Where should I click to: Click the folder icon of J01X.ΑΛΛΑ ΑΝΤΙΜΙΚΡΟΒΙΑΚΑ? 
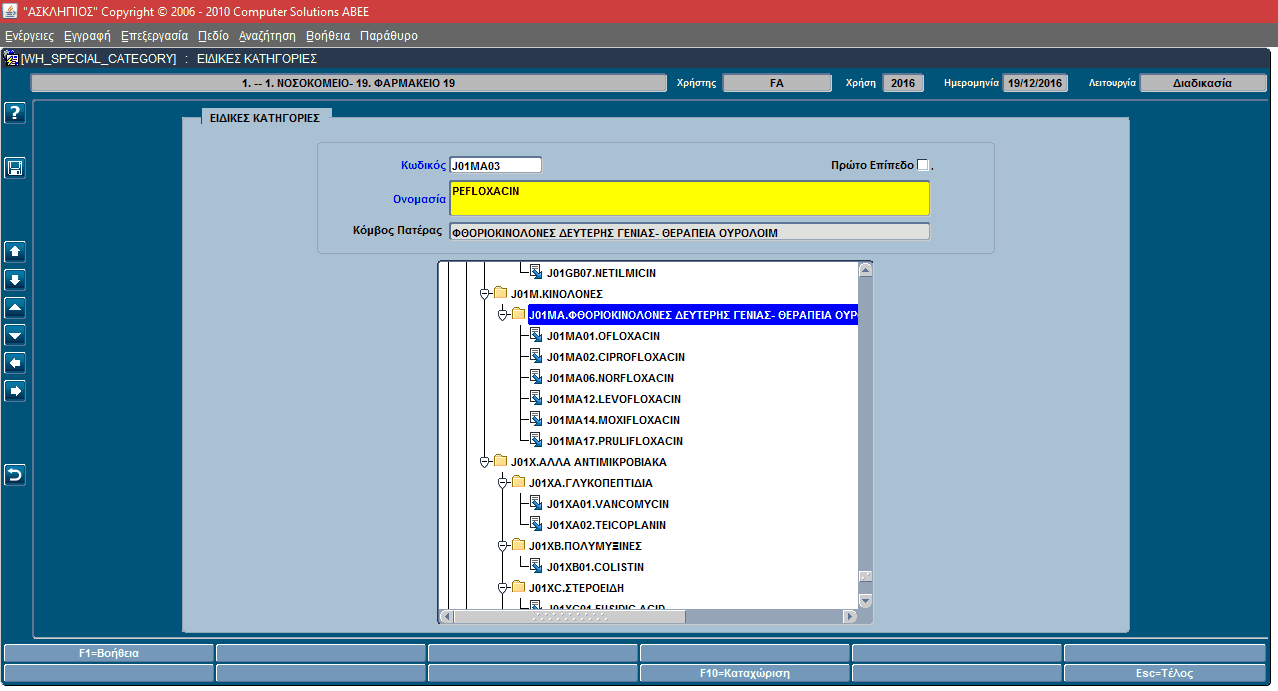point(500,461)
